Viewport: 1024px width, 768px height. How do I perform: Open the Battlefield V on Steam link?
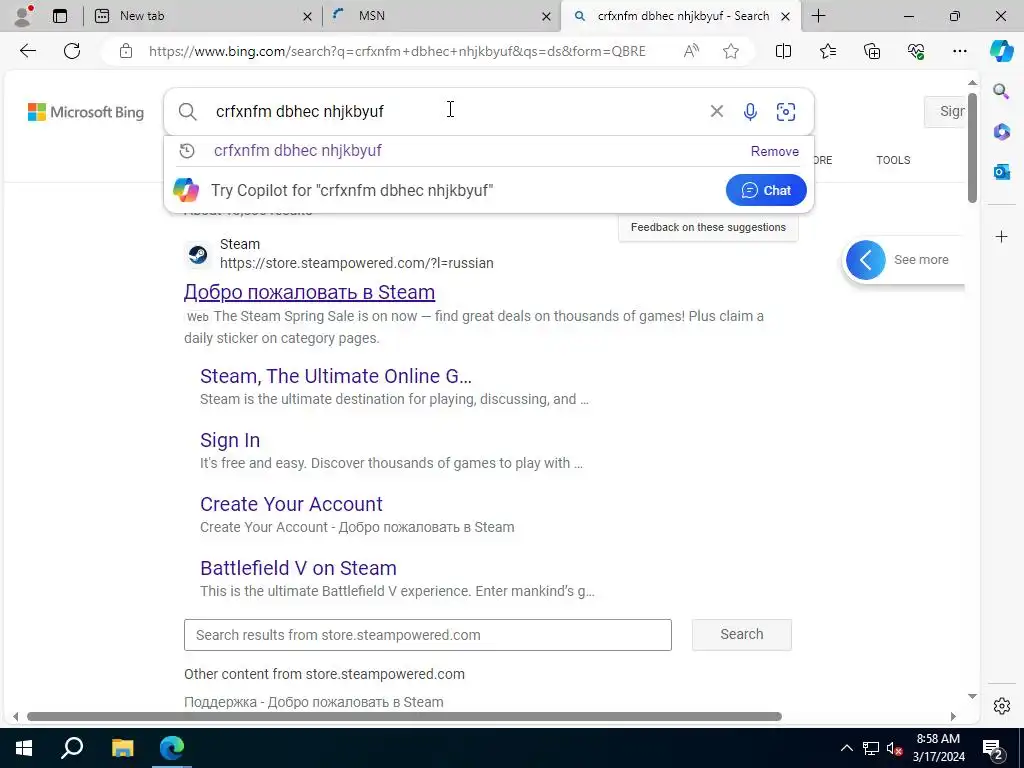(x=298, y=568)
